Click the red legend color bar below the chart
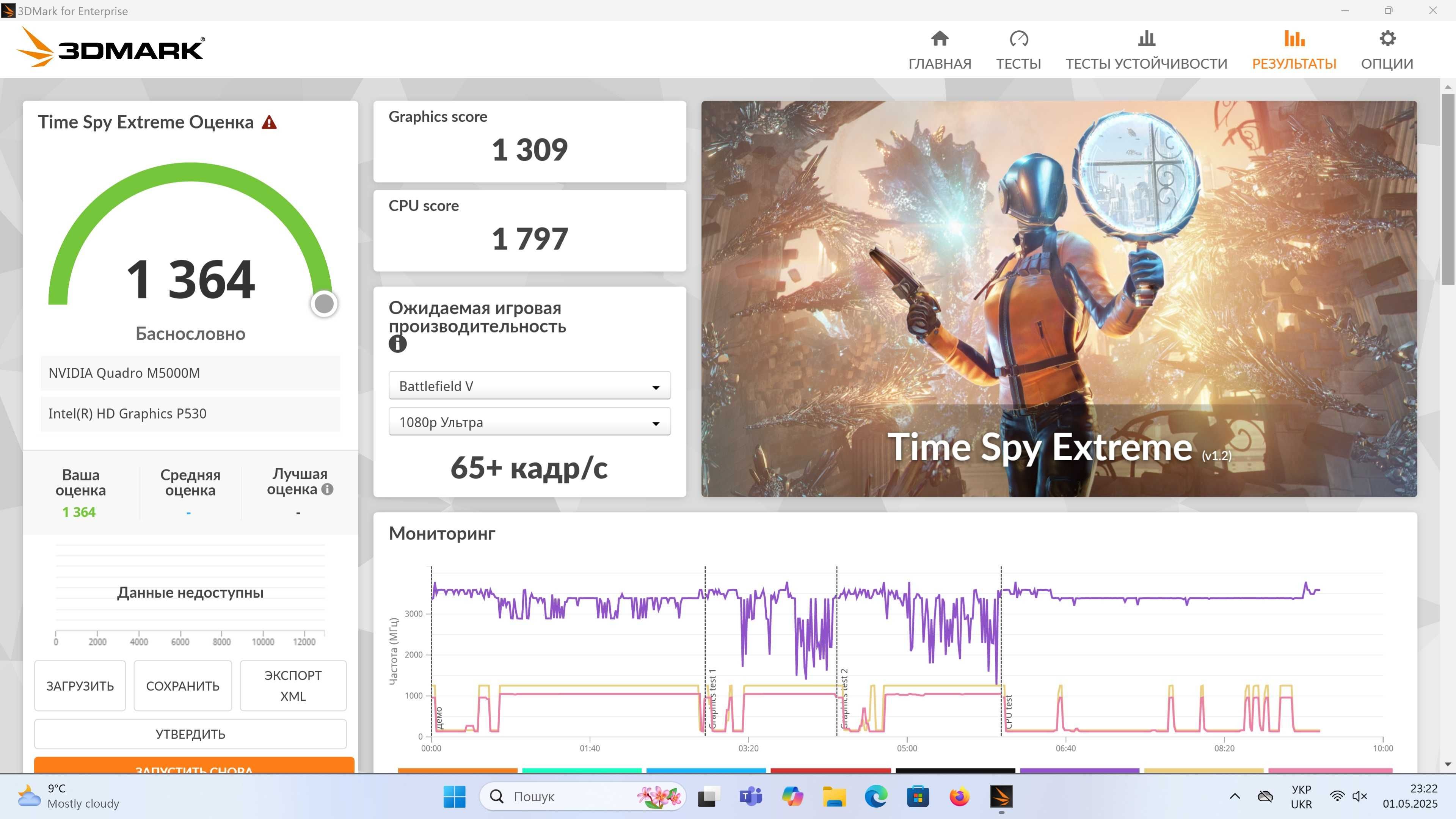Screen dimensions: 1456x819 tap(830, 770)
